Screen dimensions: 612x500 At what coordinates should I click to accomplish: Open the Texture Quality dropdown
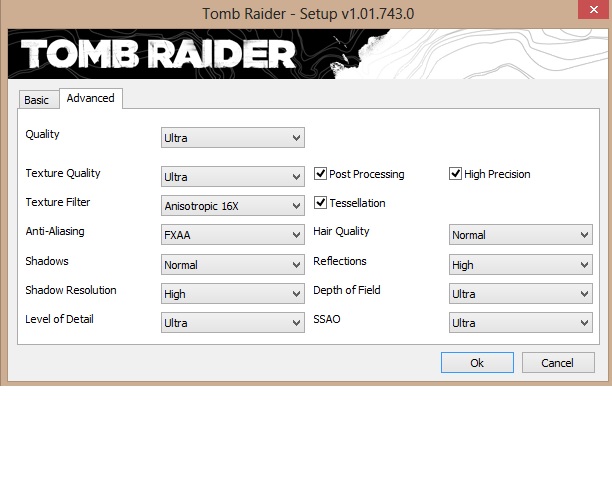pos(233,176)
